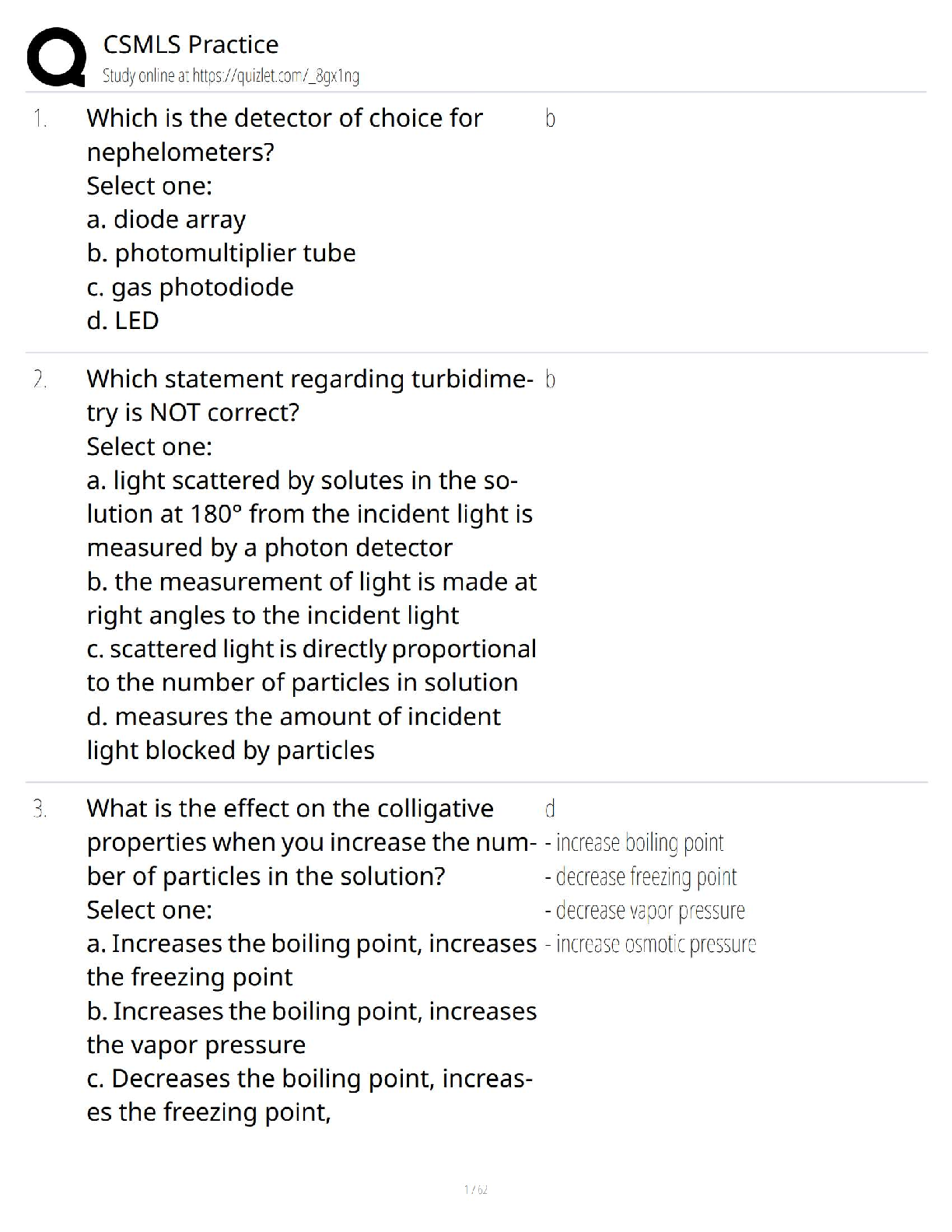
Task: Click the Quizlet Q logo
Action: (56, 57)
